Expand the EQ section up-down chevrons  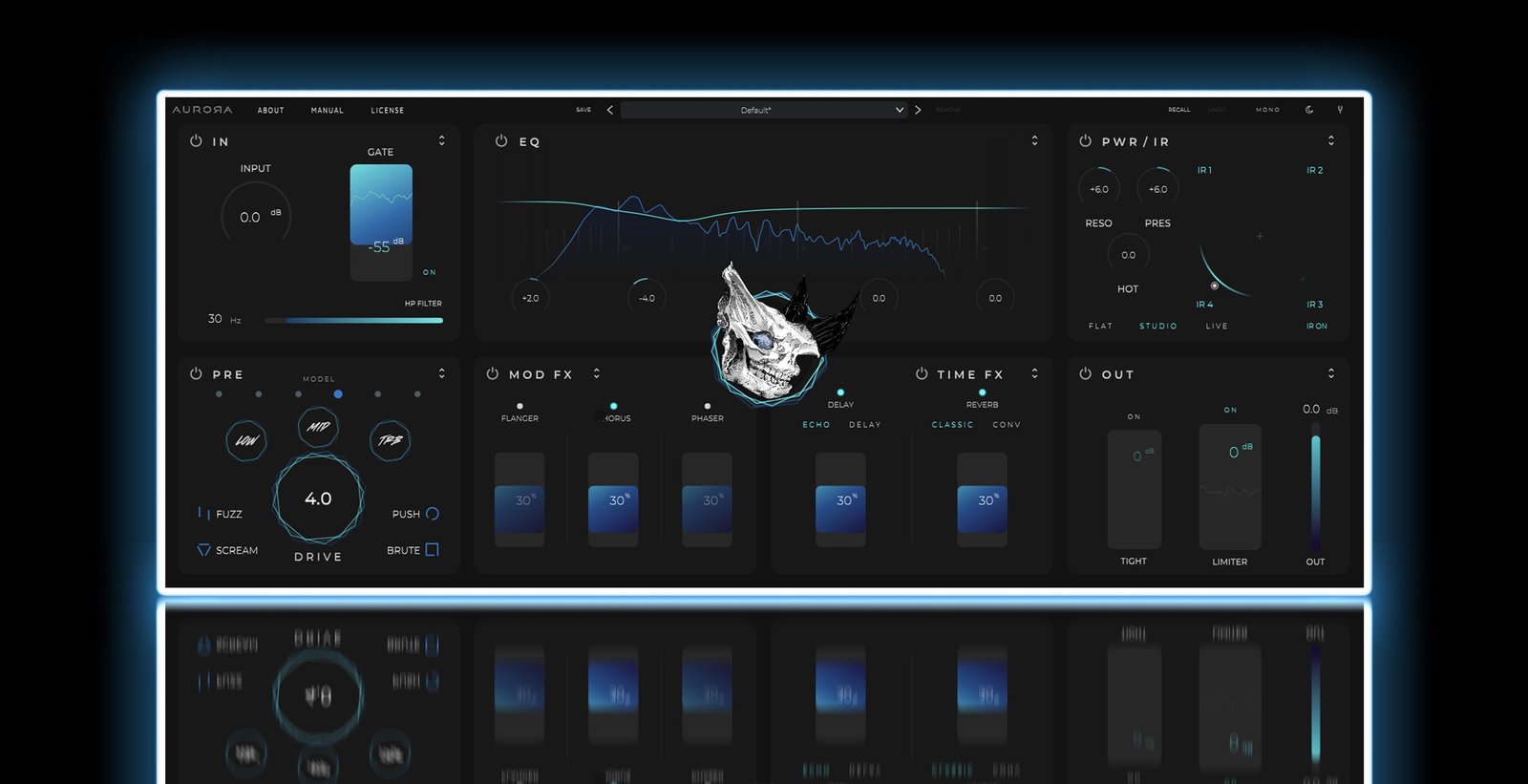[1034, 140]
